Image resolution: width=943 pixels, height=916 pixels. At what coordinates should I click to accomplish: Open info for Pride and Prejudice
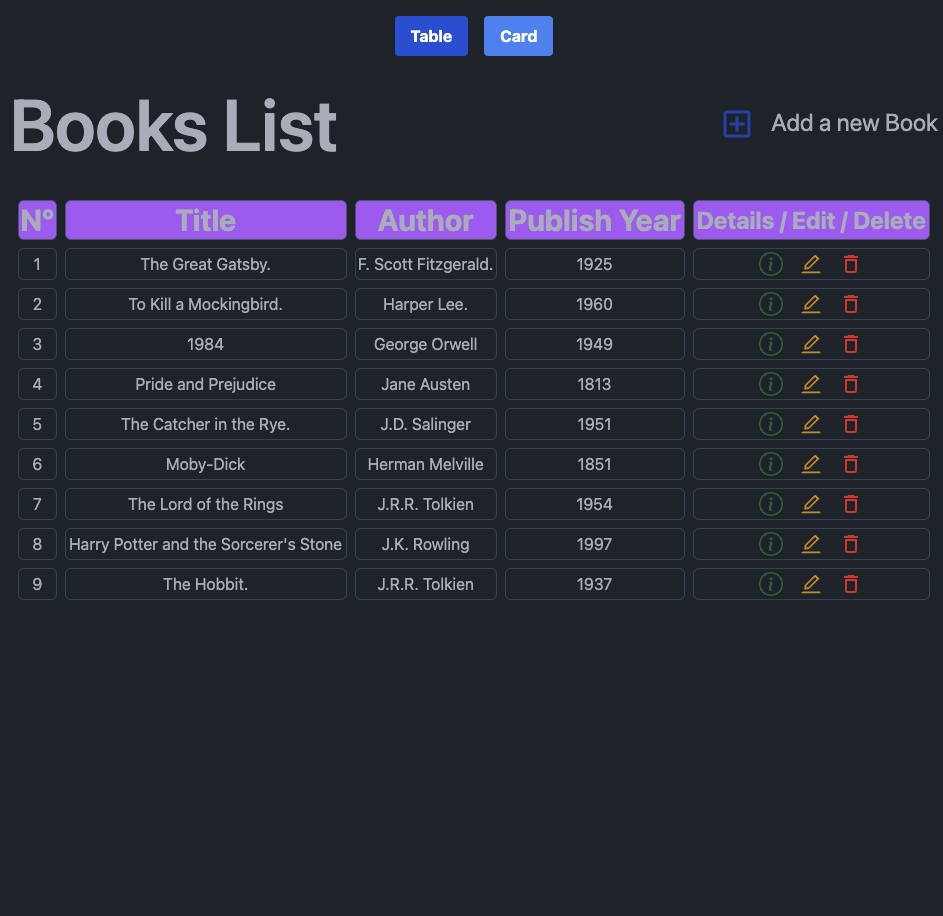point(770,384)
